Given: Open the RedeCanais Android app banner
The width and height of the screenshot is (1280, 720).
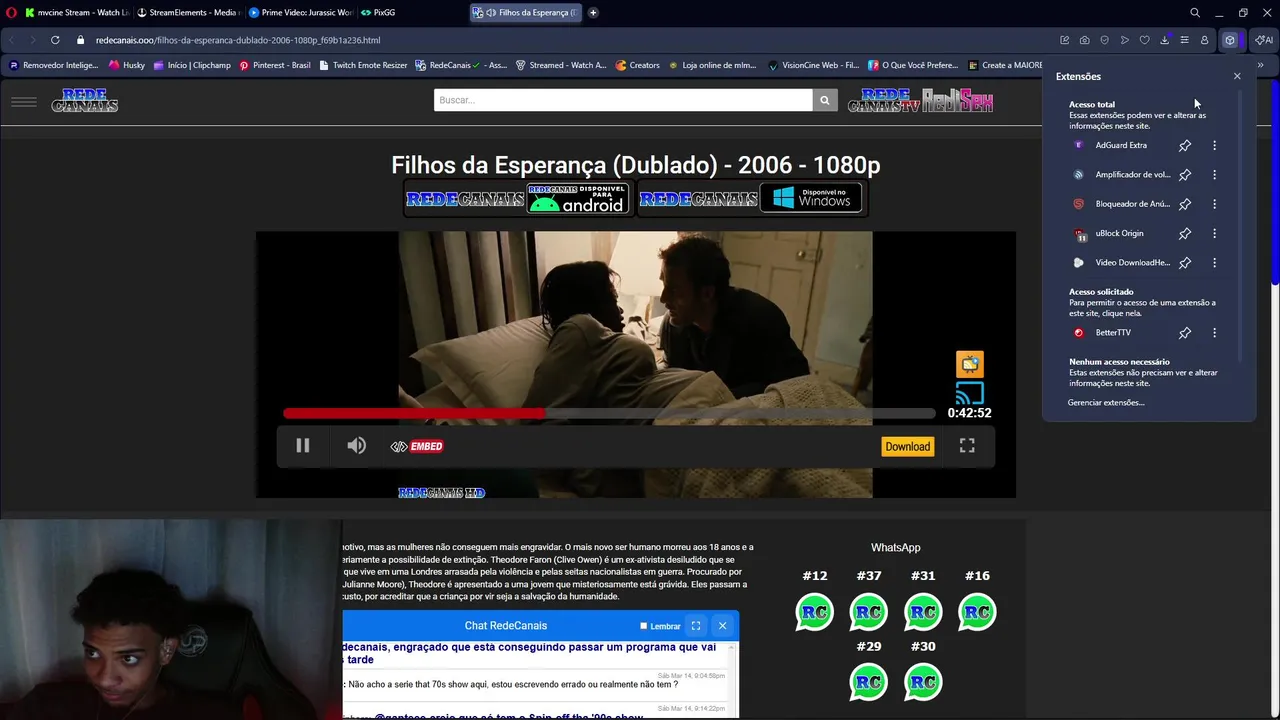Looking at the screenshot, I should pyautogui.click(x=517, y=198).
